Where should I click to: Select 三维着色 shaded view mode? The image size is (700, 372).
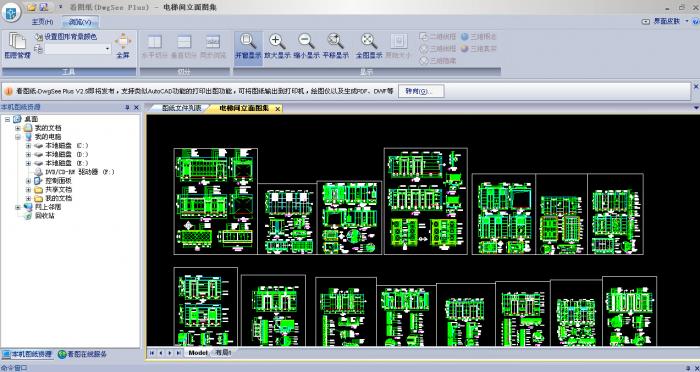[478, 37]
